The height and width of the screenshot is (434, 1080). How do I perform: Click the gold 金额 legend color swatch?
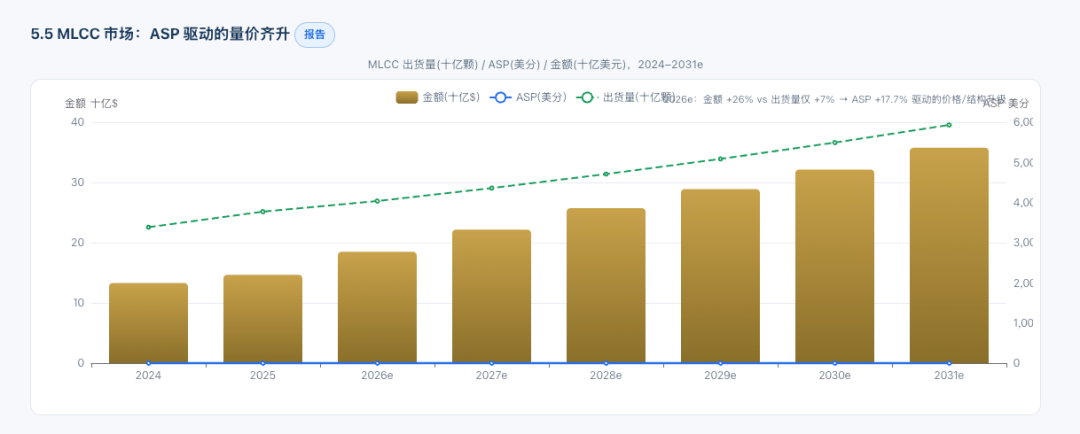(x=407, y=98)
